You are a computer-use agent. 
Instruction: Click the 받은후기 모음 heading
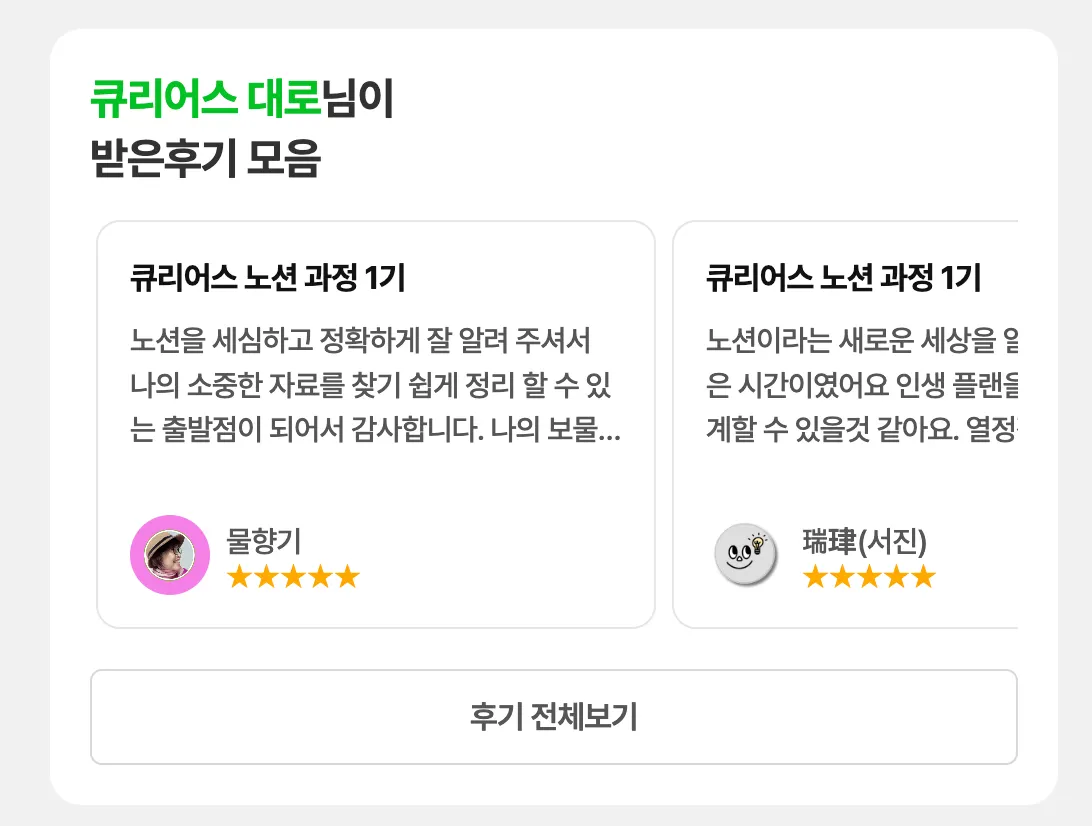[x=205, y=159]
